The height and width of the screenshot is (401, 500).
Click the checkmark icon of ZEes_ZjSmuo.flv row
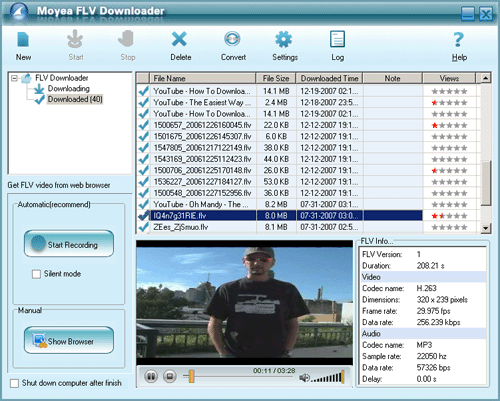pos(144,227)
